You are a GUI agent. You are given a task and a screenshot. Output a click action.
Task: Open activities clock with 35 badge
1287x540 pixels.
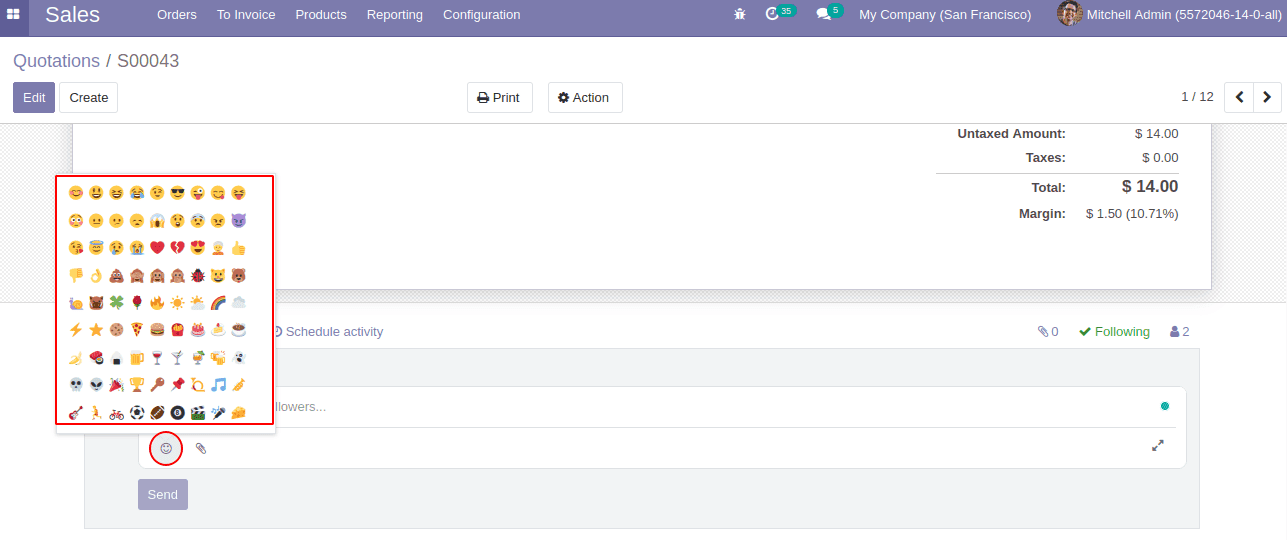[x=779, y=14]
